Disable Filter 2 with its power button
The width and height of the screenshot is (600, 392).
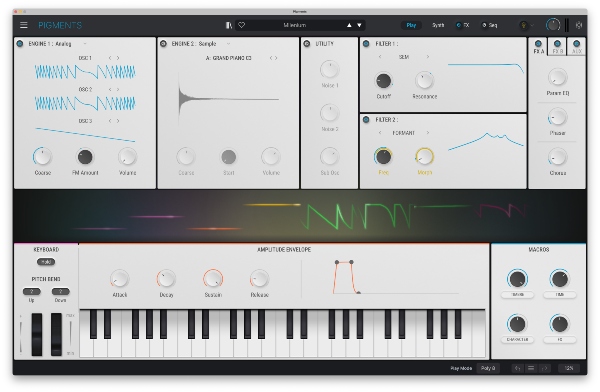(x=366, y=120)
